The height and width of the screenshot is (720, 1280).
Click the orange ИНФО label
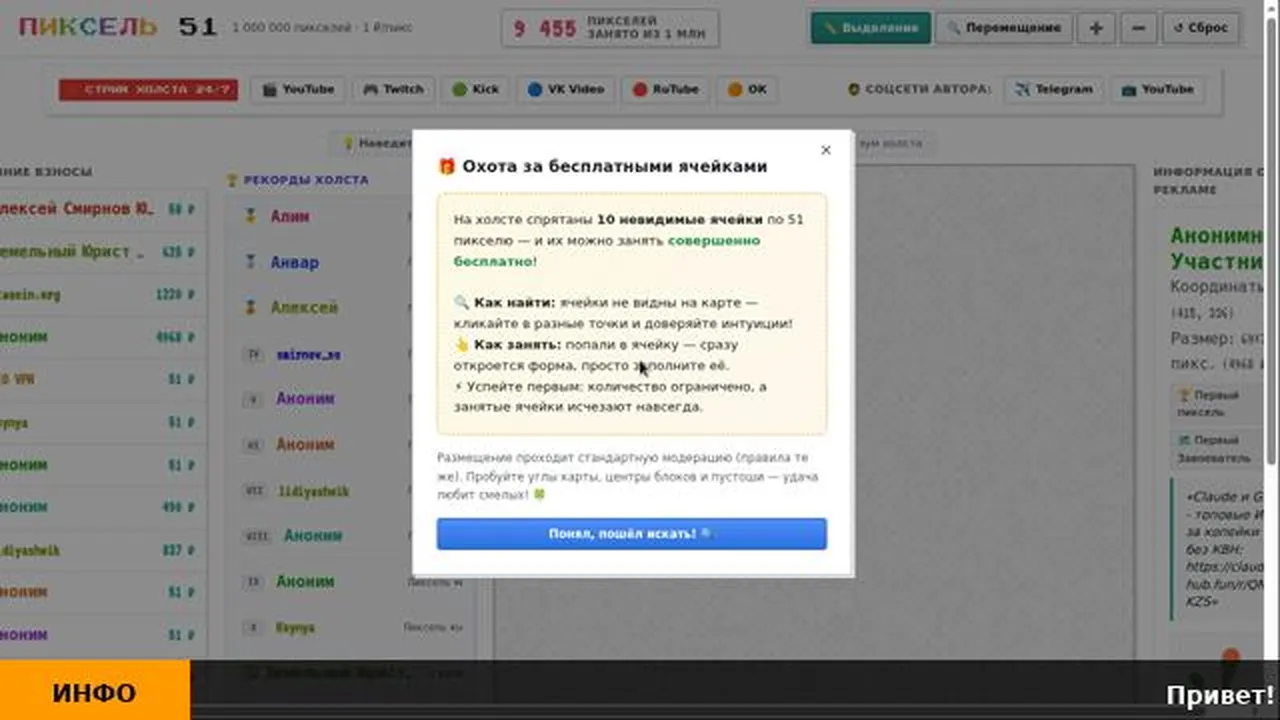[x=95, y=693]
